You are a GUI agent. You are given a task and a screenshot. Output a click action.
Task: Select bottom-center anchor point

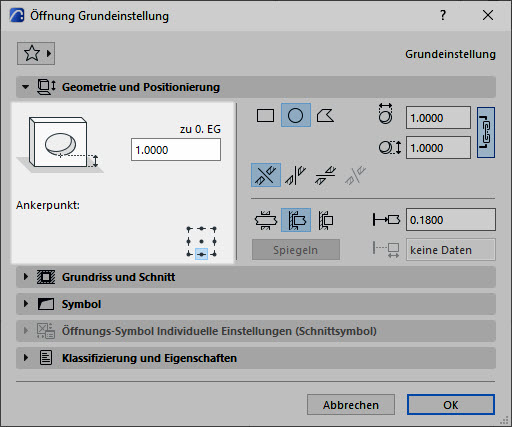201,254
